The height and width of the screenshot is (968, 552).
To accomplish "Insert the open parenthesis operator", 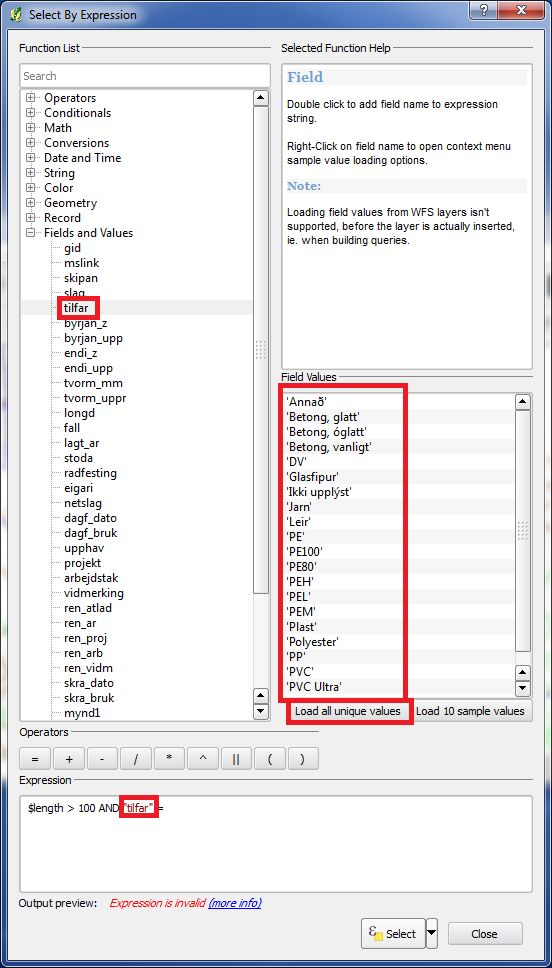I will 269,759.
